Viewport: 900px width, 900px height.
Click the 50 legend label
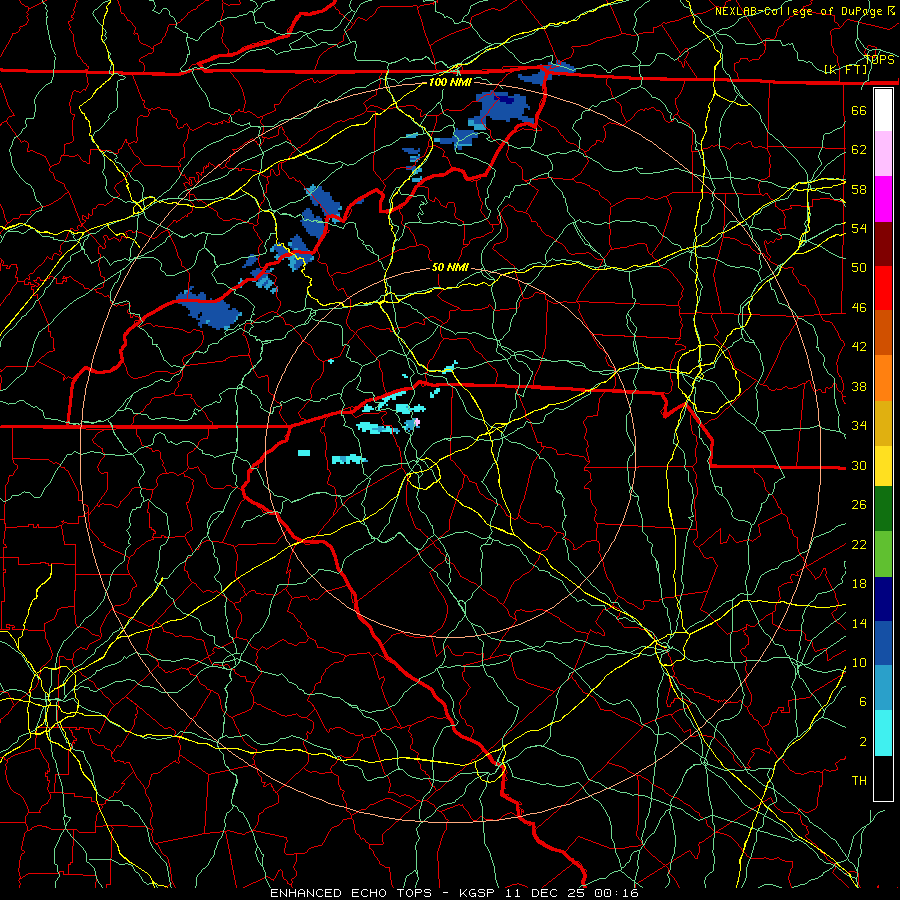859,268
